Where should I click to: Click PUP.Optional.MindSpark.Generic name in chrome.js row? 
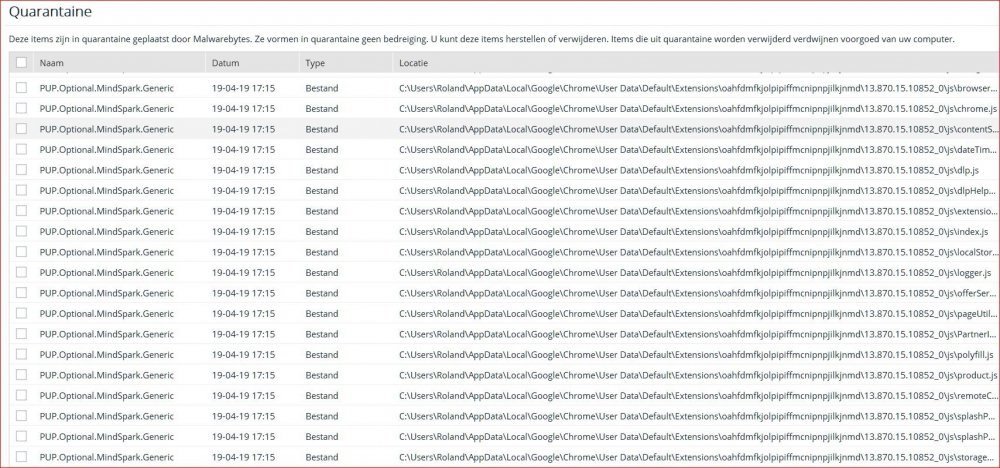point(107,109)
